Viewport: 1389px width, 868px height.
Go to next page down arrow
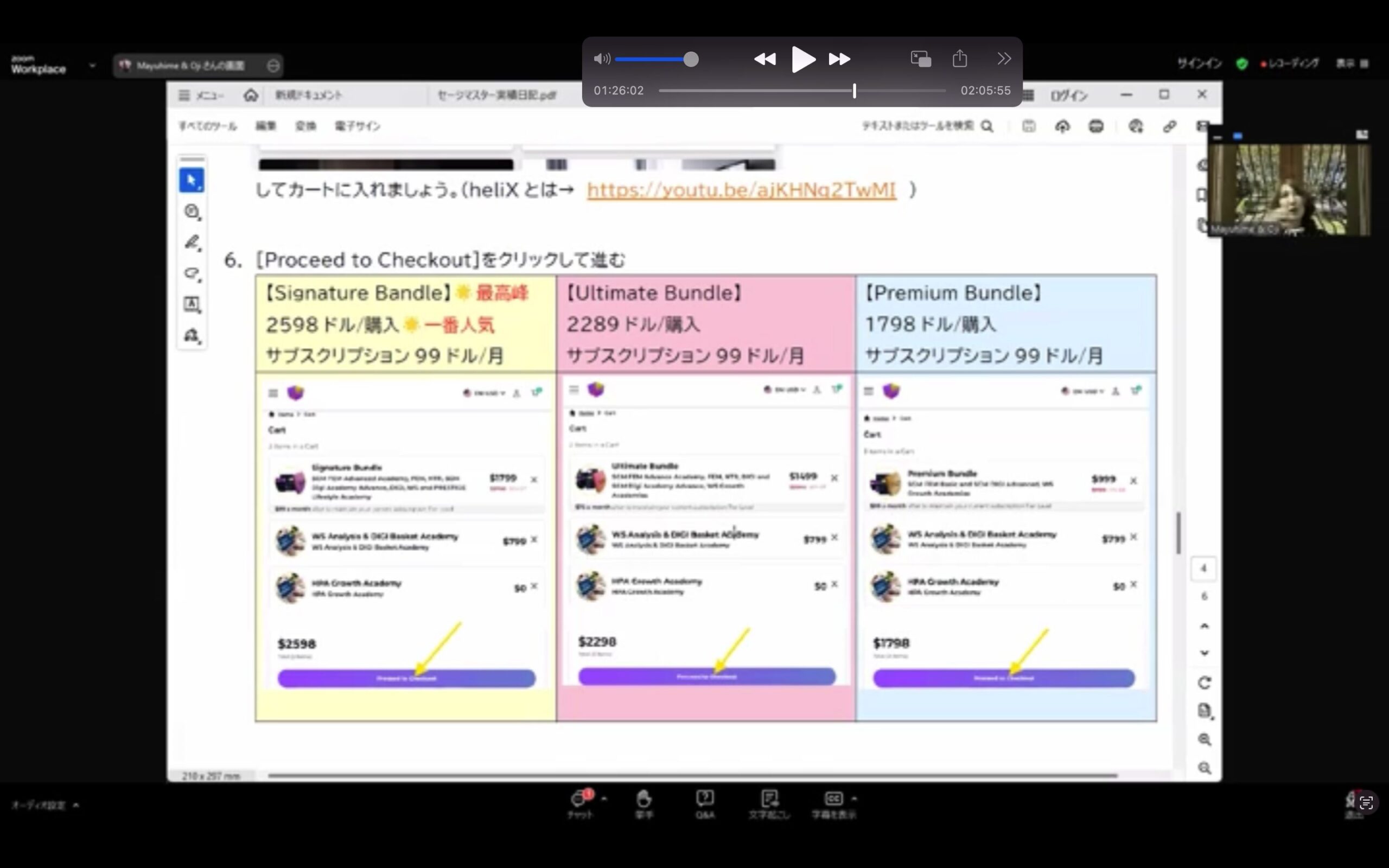(x=1204, y=653)
